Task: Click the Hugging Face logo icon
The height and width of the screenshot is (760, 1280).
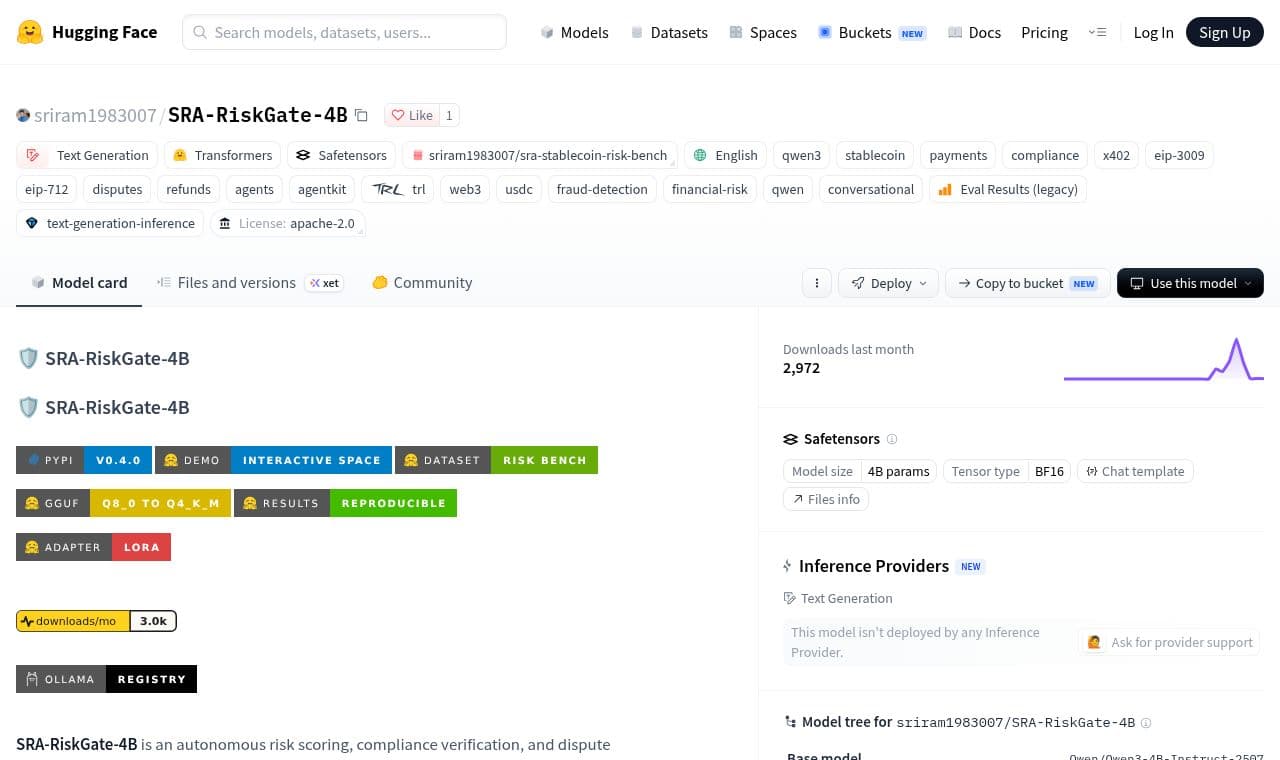Action: point(30,32)
